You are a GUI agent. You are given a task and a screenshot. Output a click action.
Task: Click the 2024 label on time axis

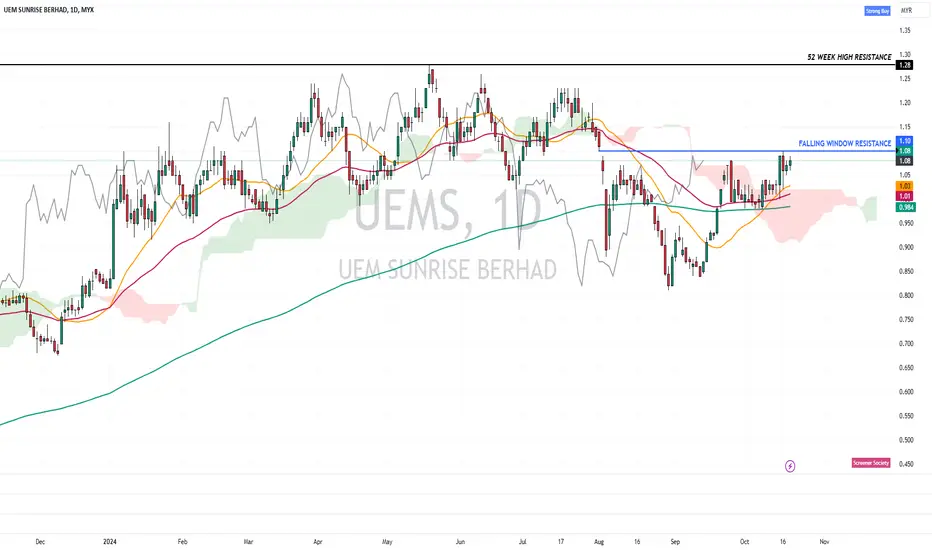(109, 542)
